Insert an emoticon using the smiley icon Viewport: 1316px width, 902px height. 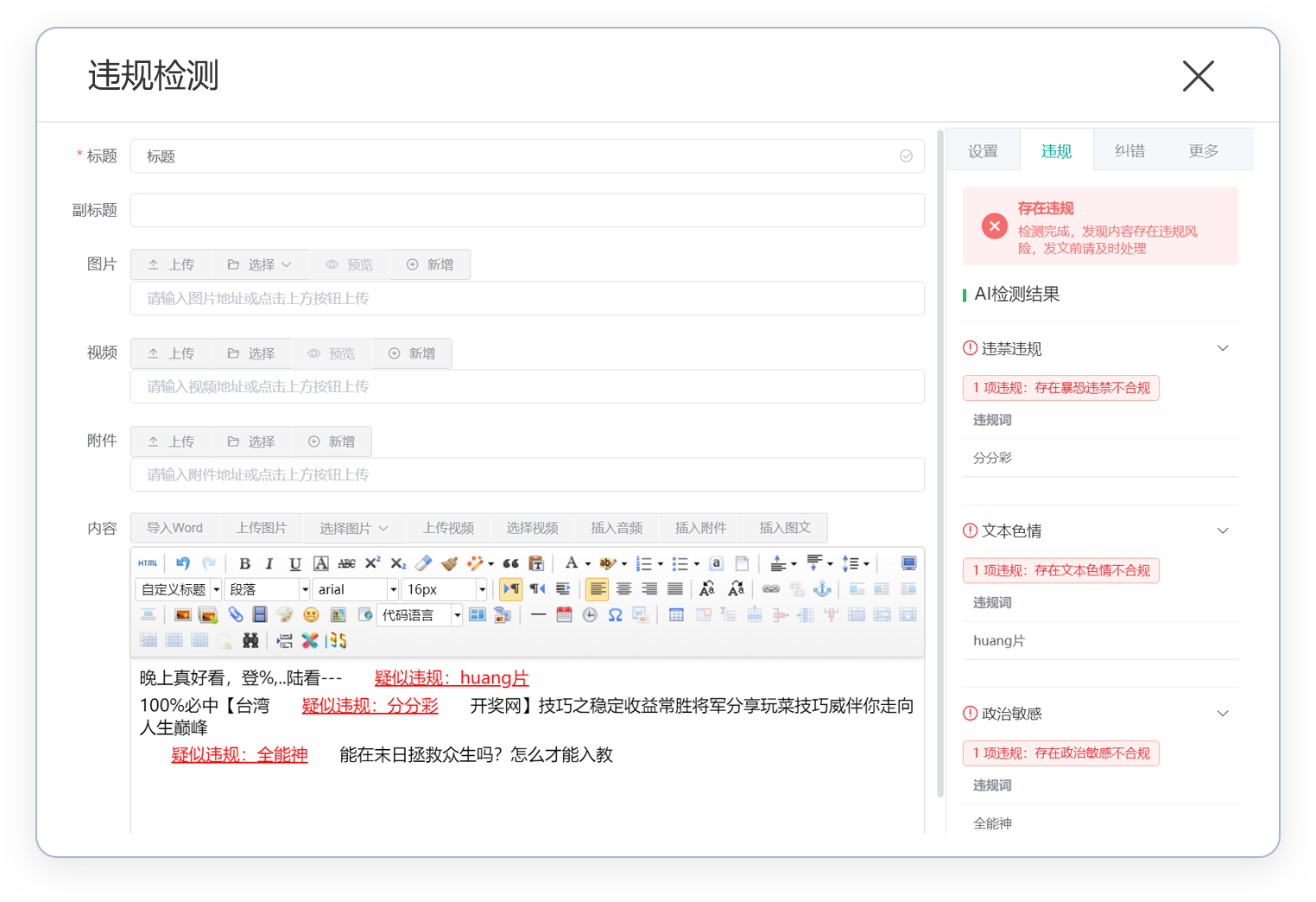tap(311, 615)
